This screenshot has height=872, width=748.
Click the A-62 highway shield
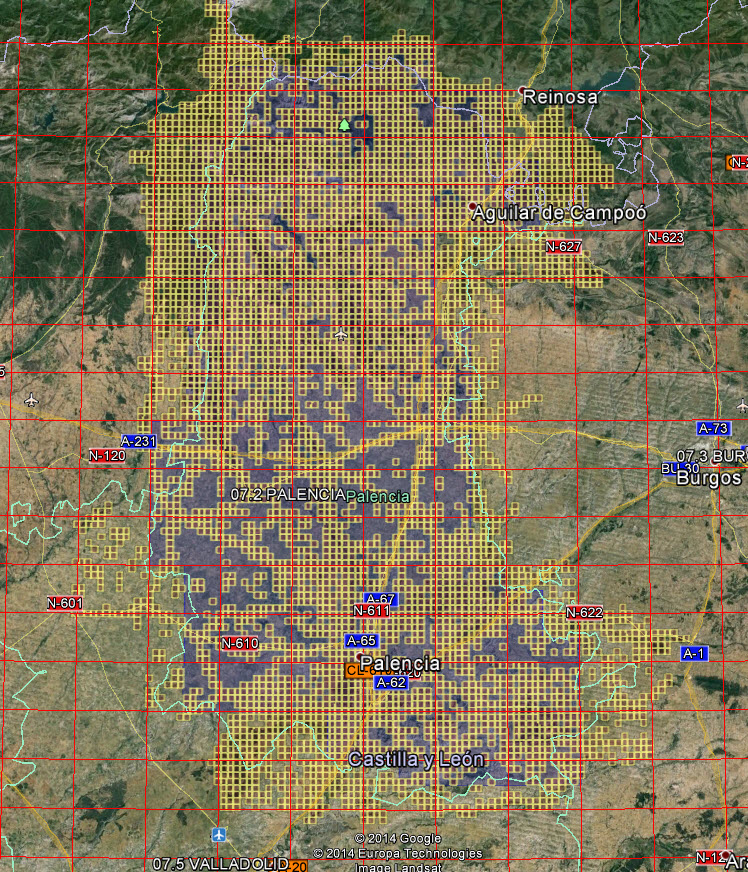pos(391,682)
